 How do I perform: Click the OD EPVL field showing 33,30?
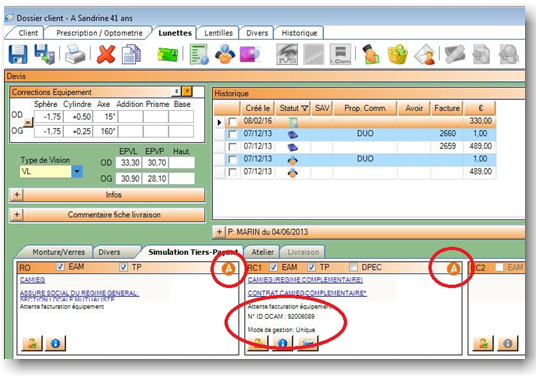pyautogui.click(x=129, y=163)
